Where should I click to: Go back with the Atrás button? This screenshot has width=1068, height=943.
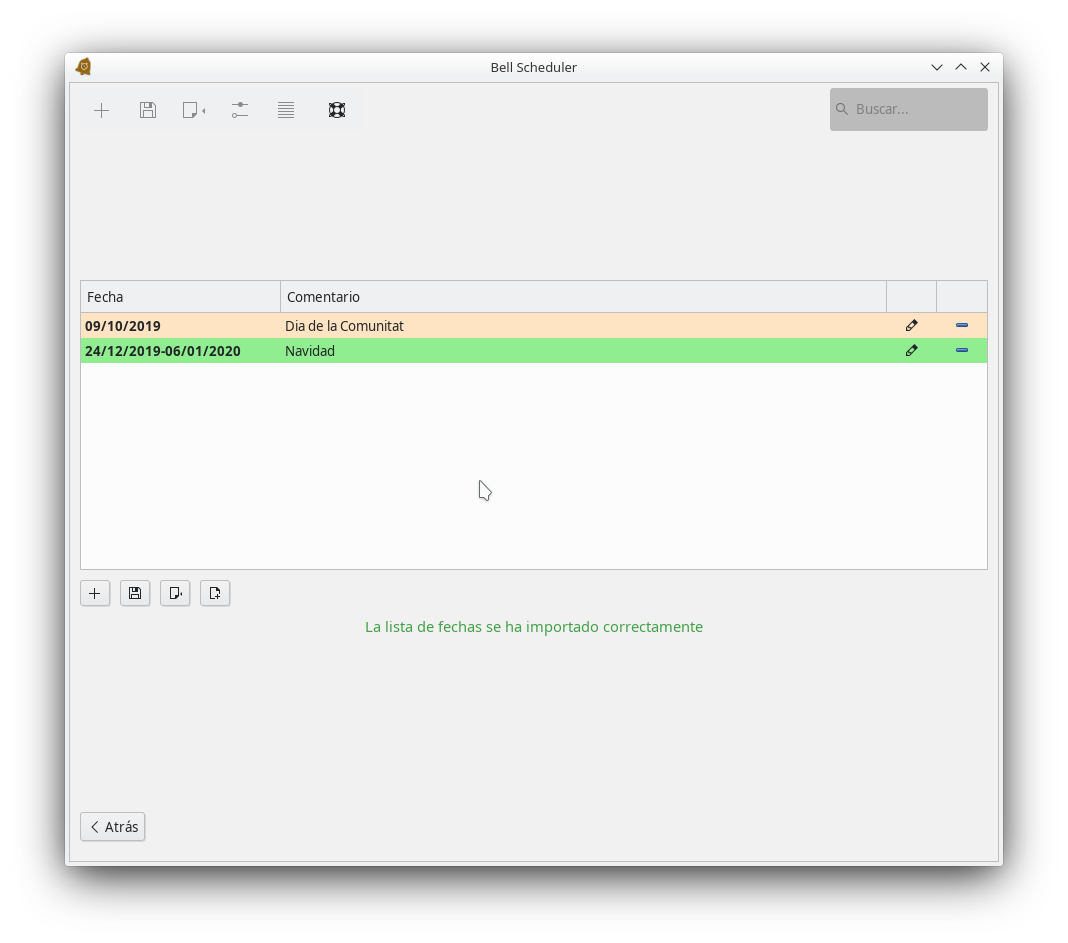(113, 827)
